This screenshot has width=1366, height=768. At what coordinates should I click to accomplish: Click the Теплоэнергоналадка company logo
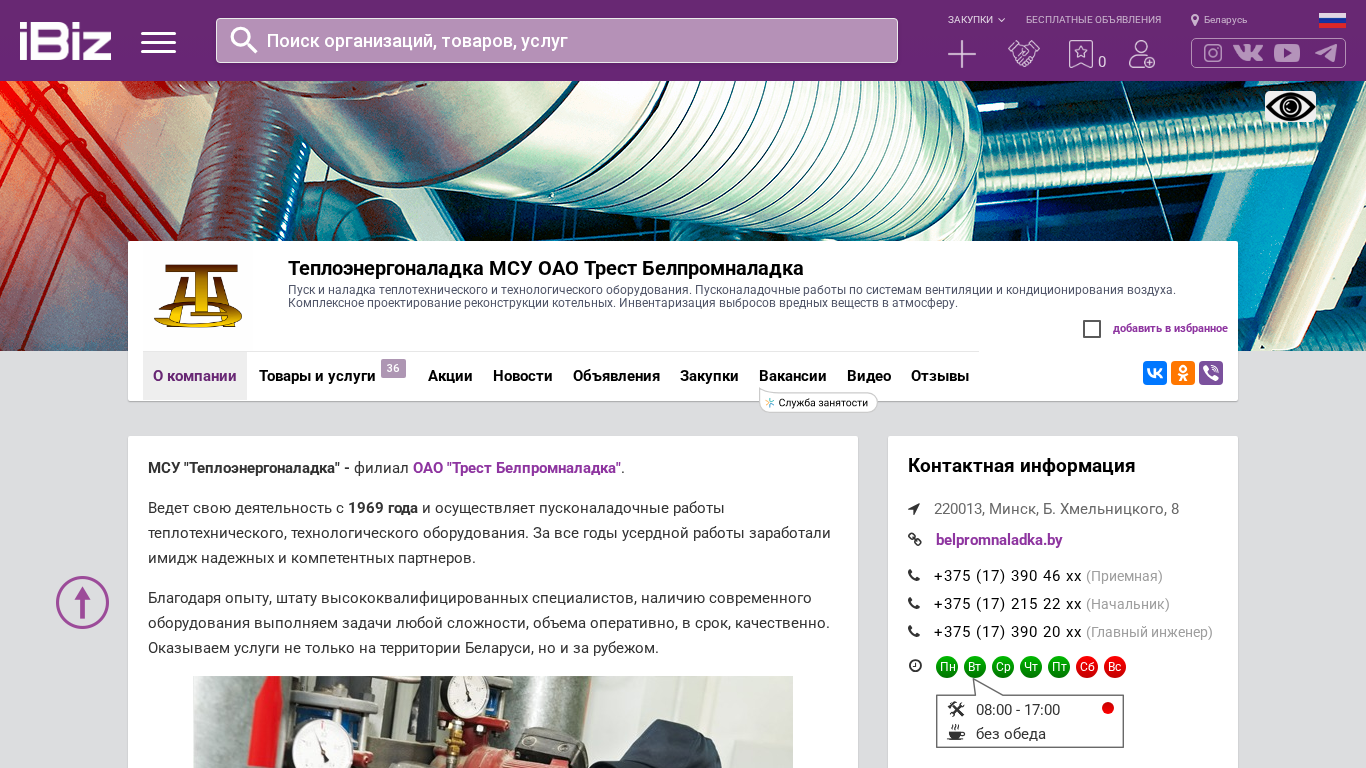pos(197,296)
